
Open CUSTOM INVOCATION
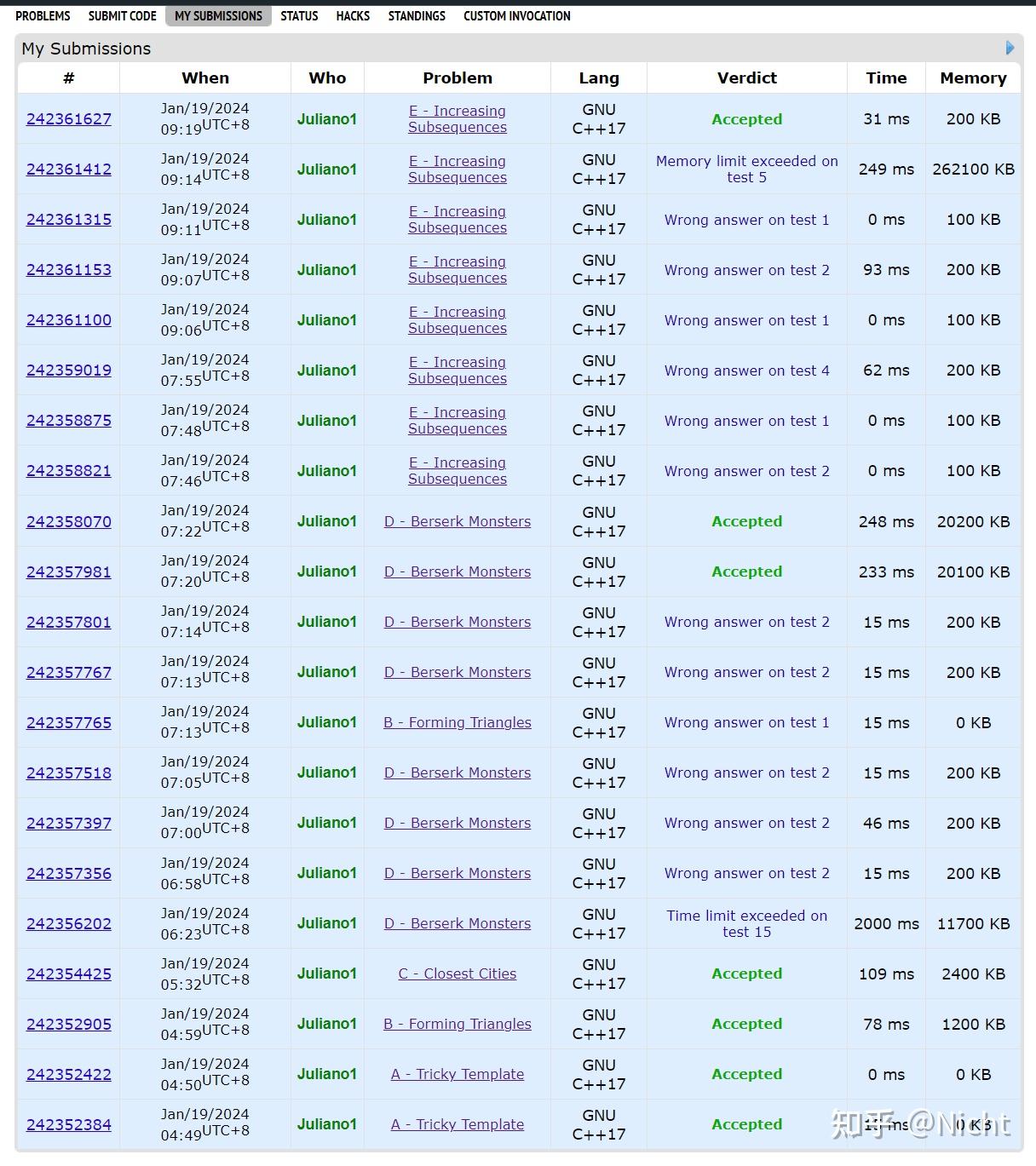click(515, 15)
